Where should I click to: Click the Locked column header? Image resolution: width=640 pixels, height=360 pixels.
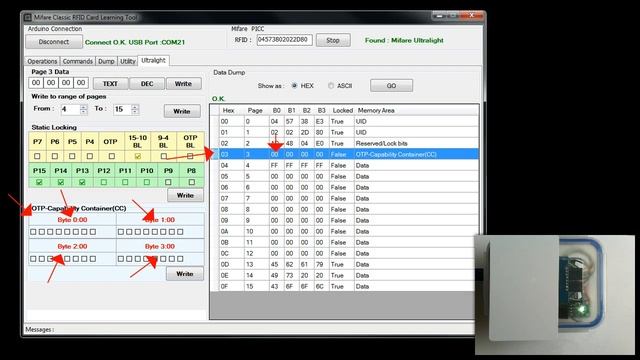[342, 110]
